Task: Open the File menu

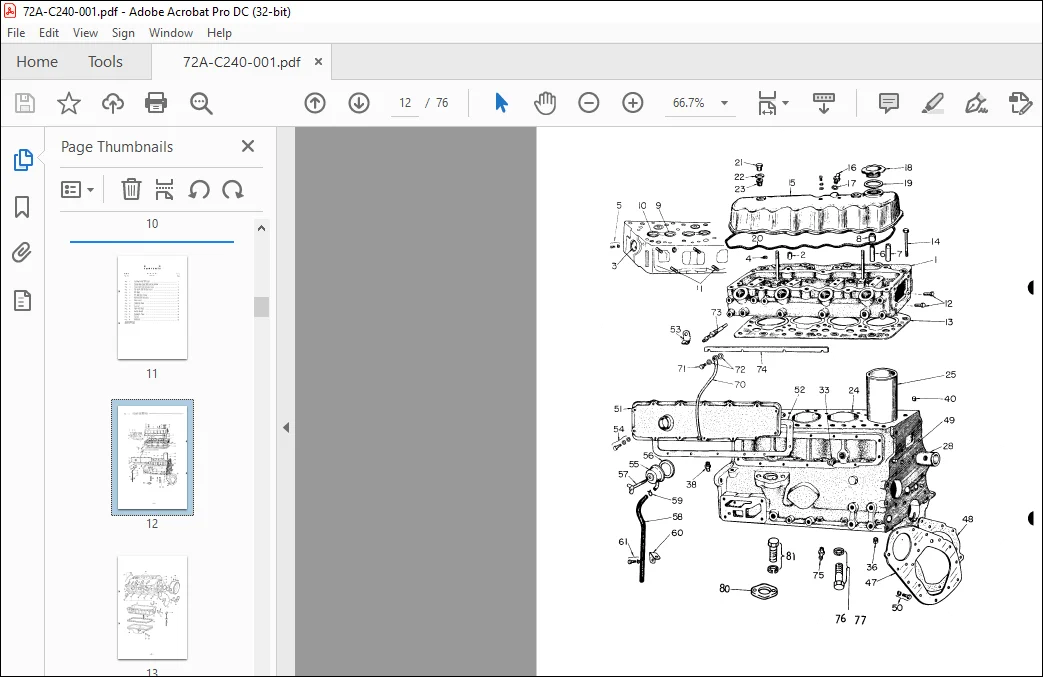Action: tap(16, 33)
